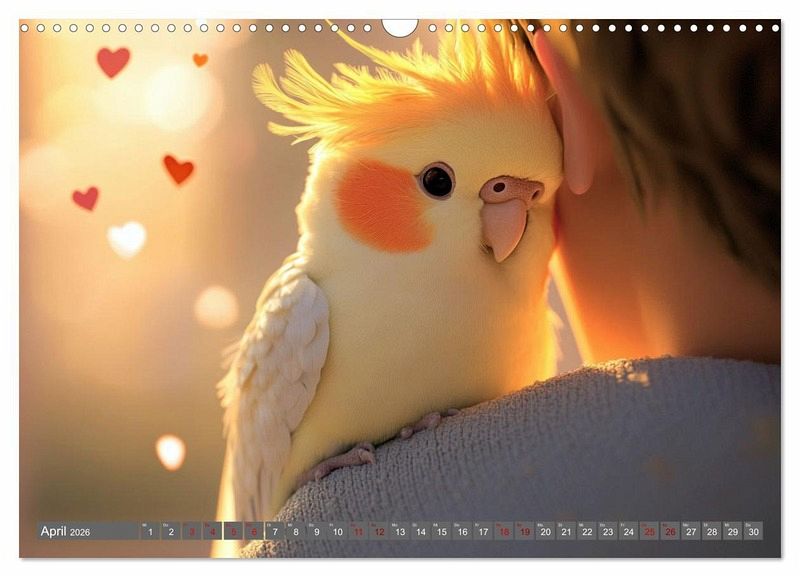Image resolution: width=800 pixels, height=577 pixels.
Task: Click red-marked day 26
Action: click(x=670, y=532)
